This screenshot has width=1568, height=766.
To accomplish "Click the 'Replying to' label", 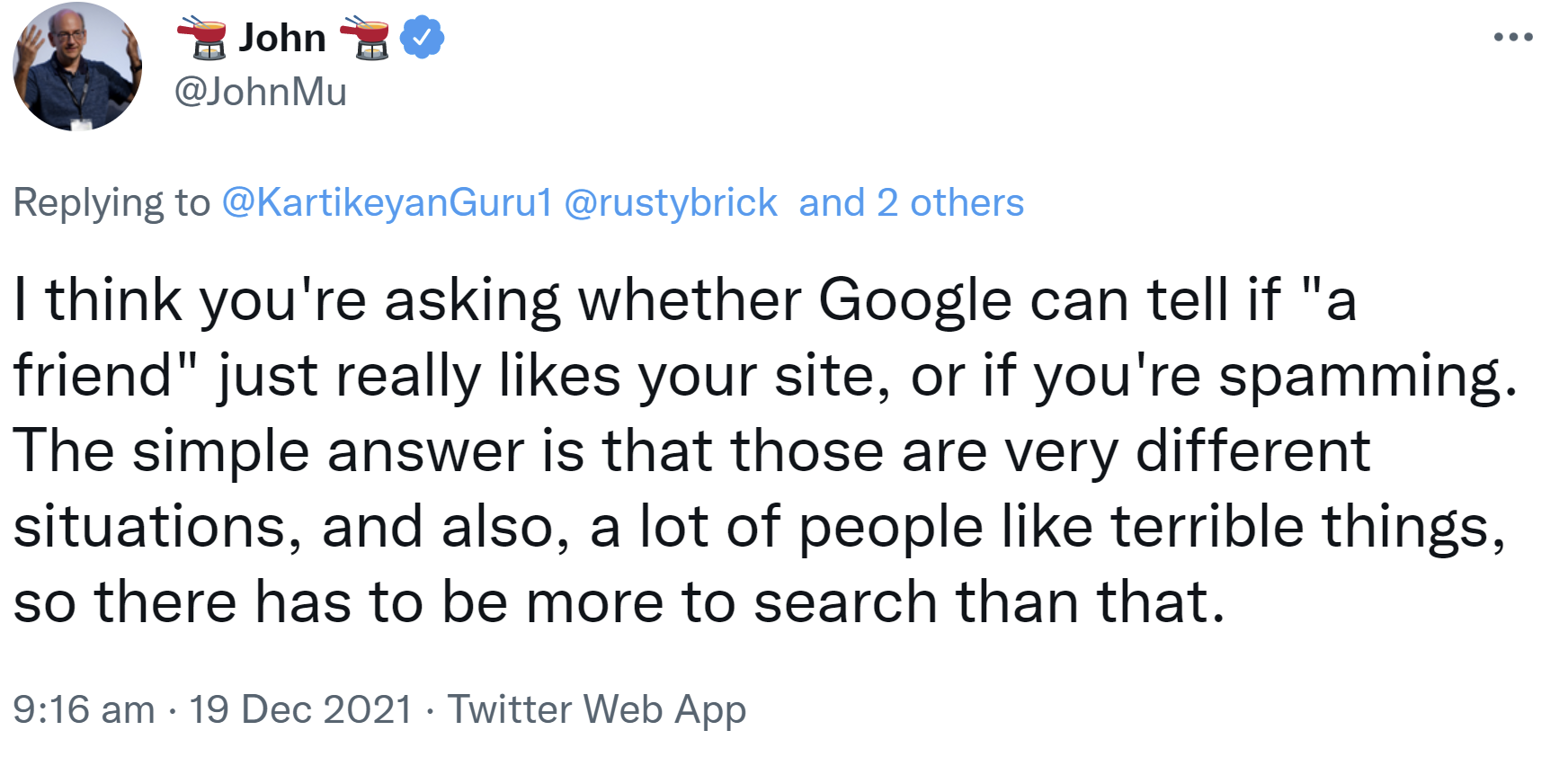I will tap(108, 202).
